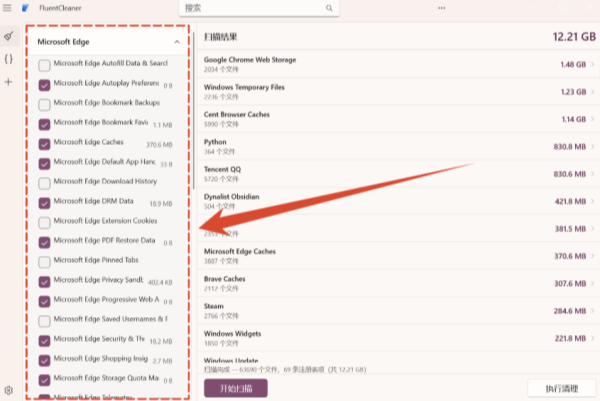The height and width of the screenshot is (401, 600).
Task: Check Microsoft Edge Download History checkbox
Action: [44, 183]
